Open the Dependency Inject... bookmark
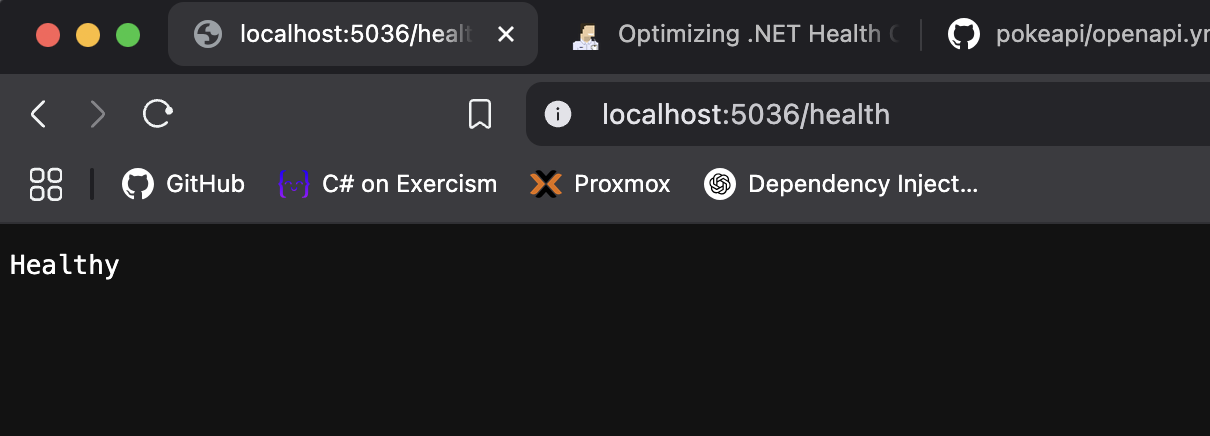 pyautogui.click(x=841, y=184)
